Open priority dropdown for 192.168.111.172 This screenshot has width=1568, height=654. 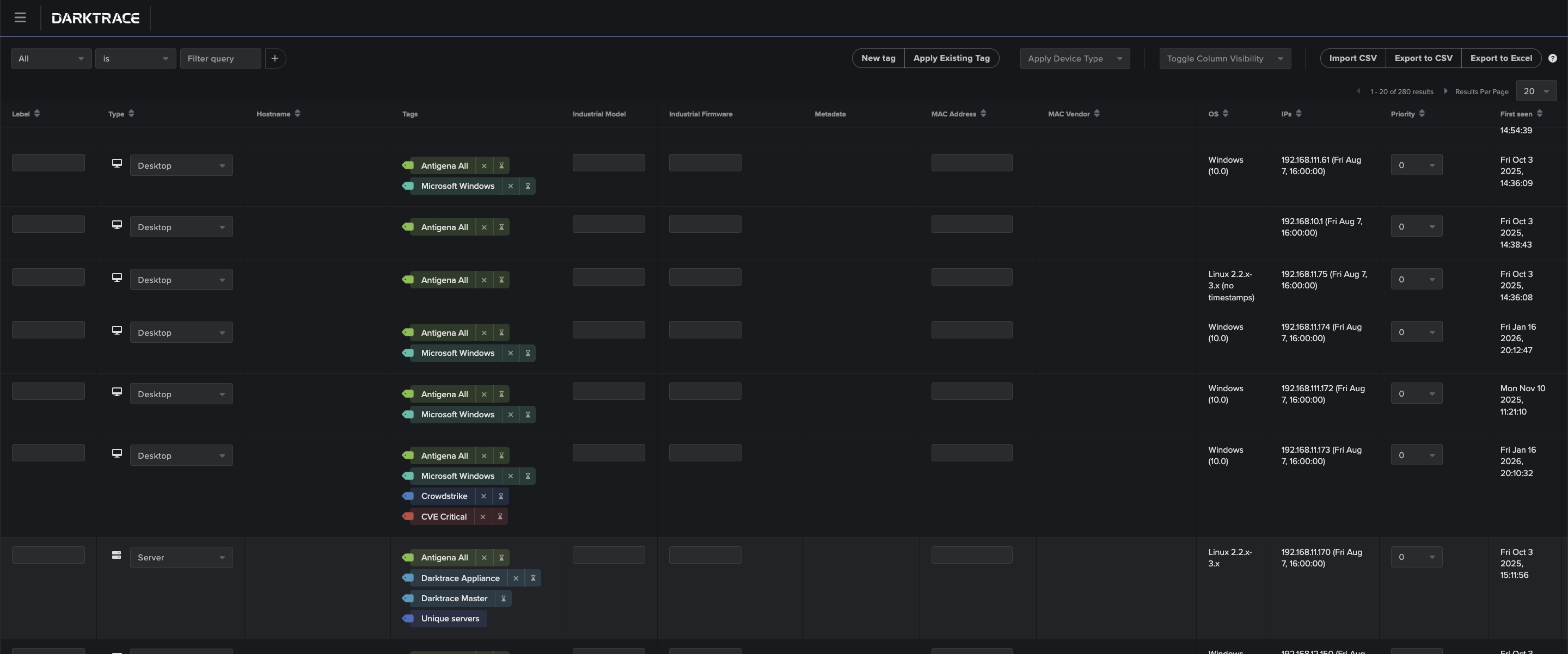(1417, 393)
